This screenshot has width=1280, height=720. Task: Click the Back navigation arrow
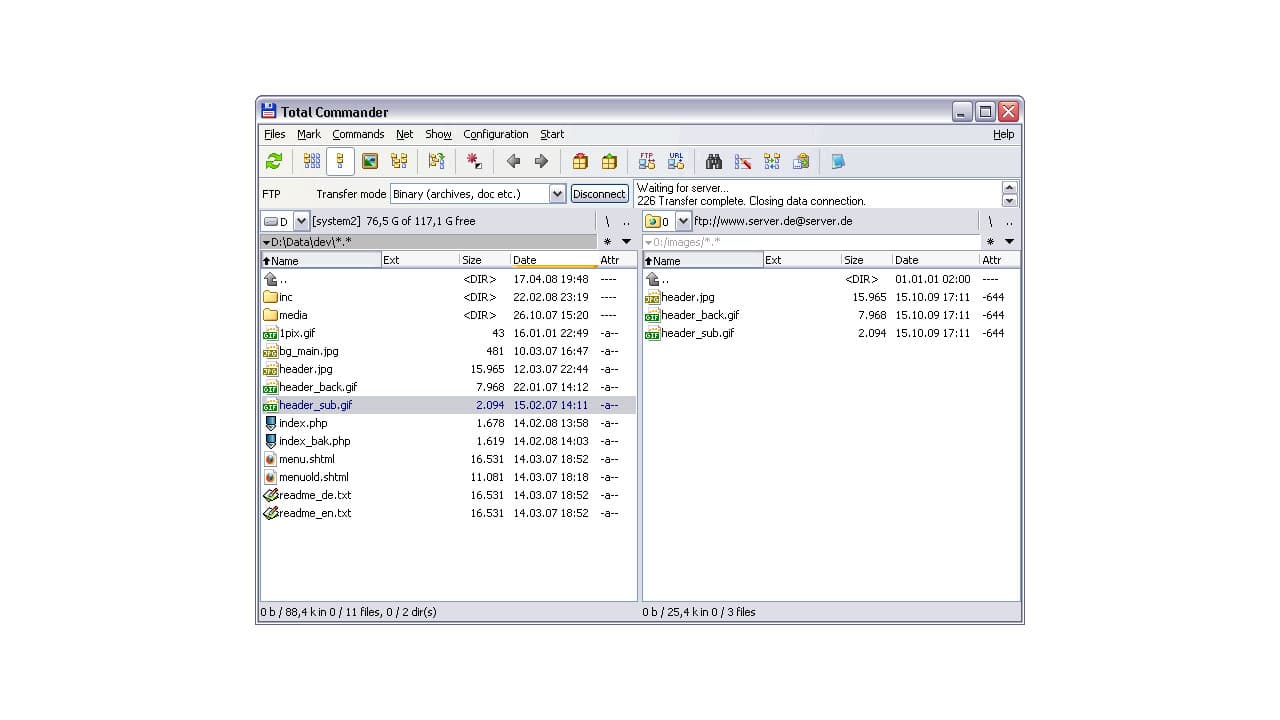point(514,161)
